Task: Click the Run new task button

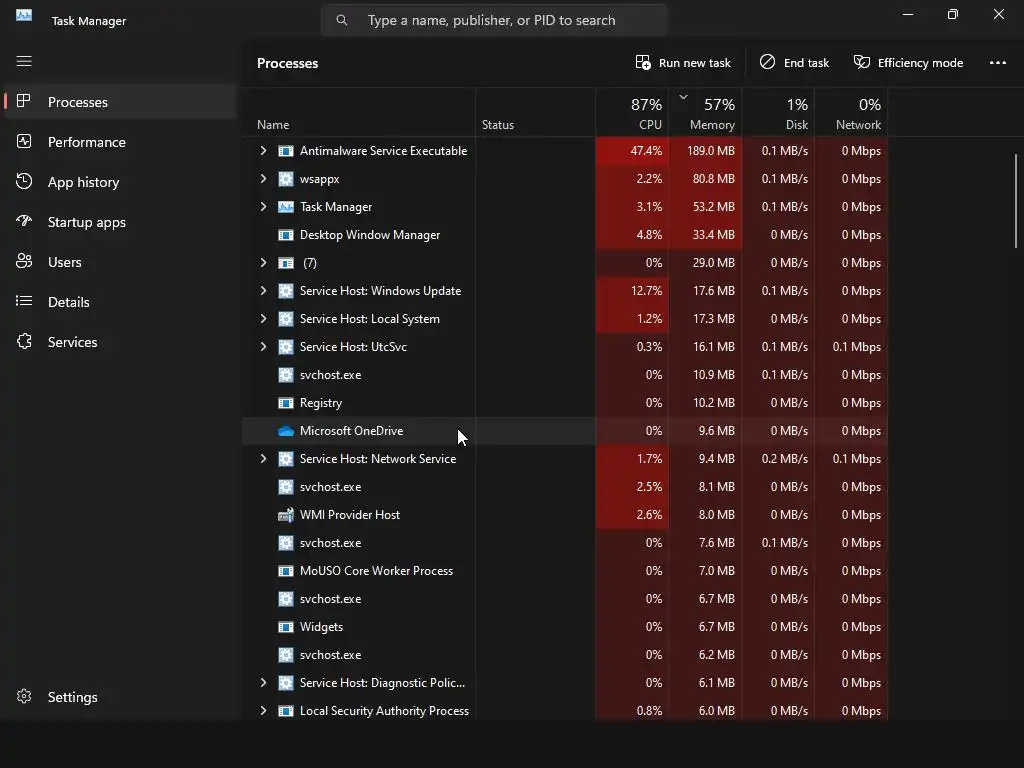Action: (683, 63)
